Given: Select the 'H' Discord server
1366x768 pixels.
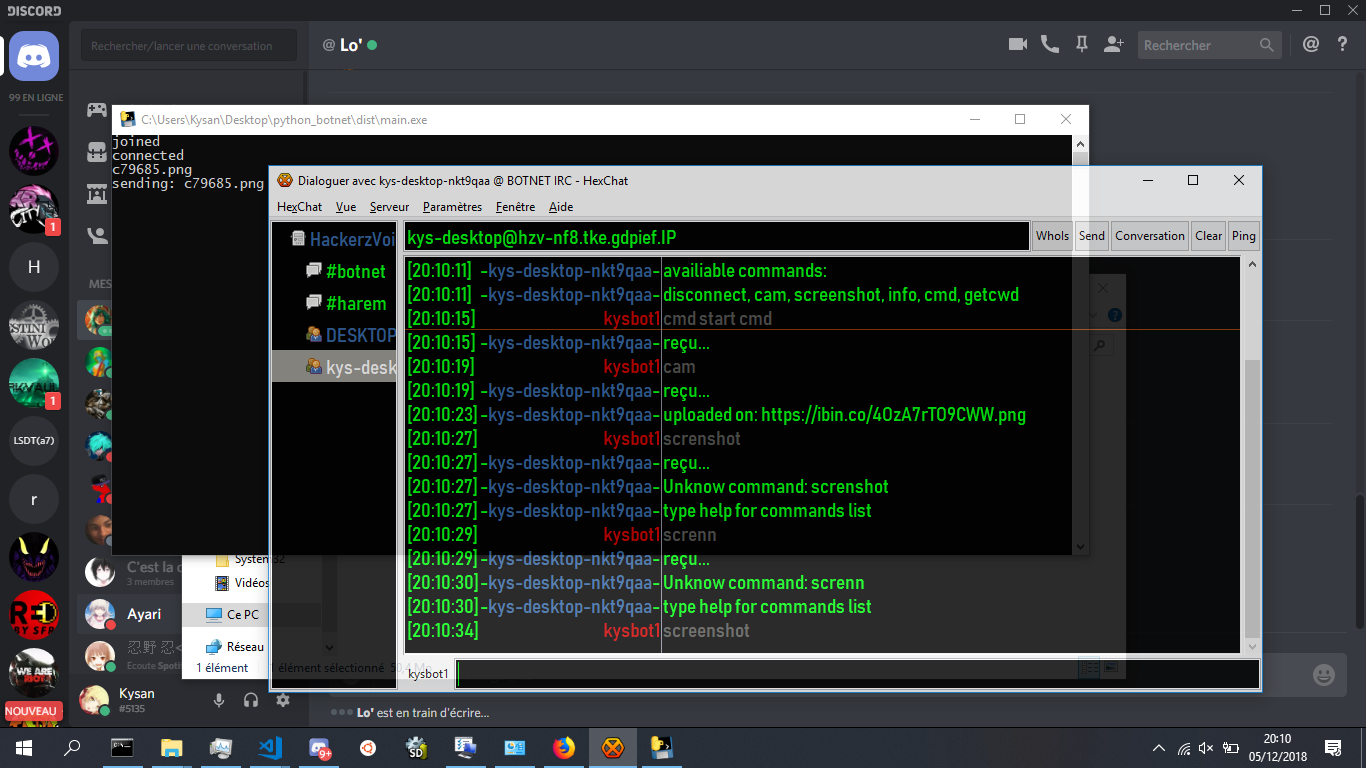Looking at the screenshot, I should [34, 267].
